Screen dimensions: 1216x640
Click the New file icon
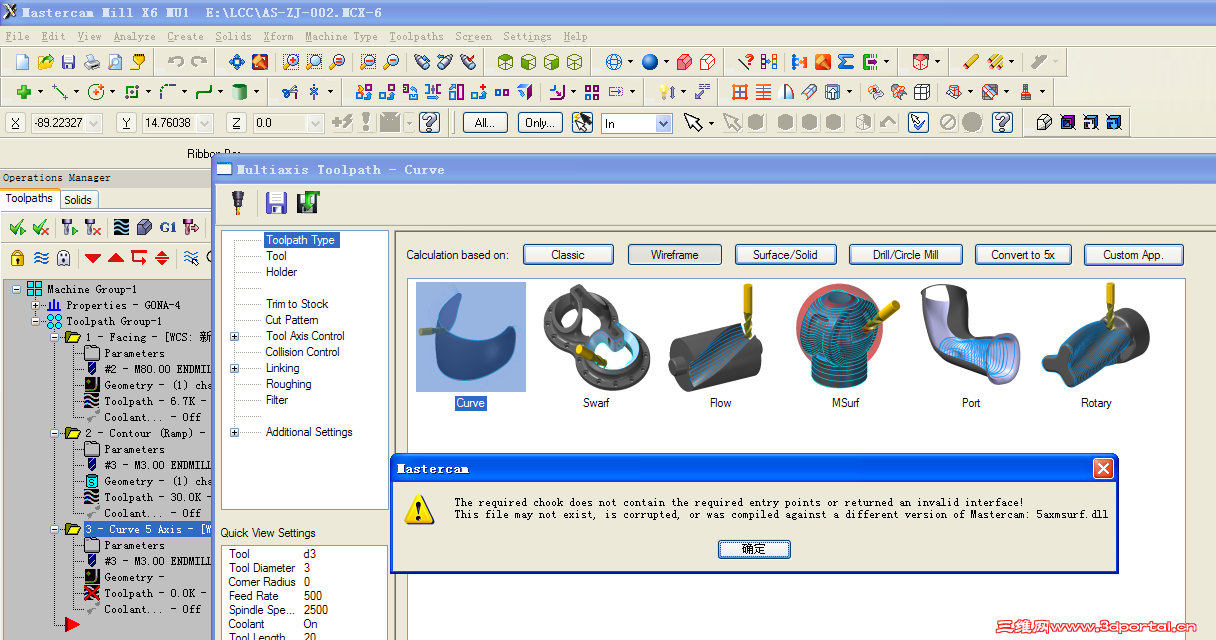point(23,62)
